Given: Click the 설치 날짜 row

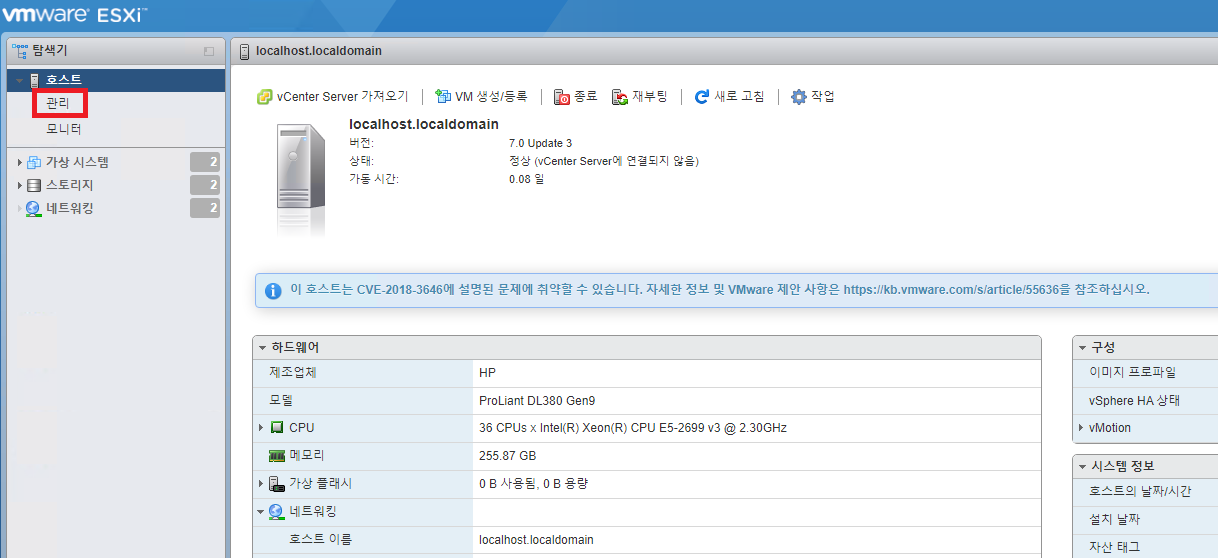Looking at the screenshot, I should click(x=1145, y=520).
